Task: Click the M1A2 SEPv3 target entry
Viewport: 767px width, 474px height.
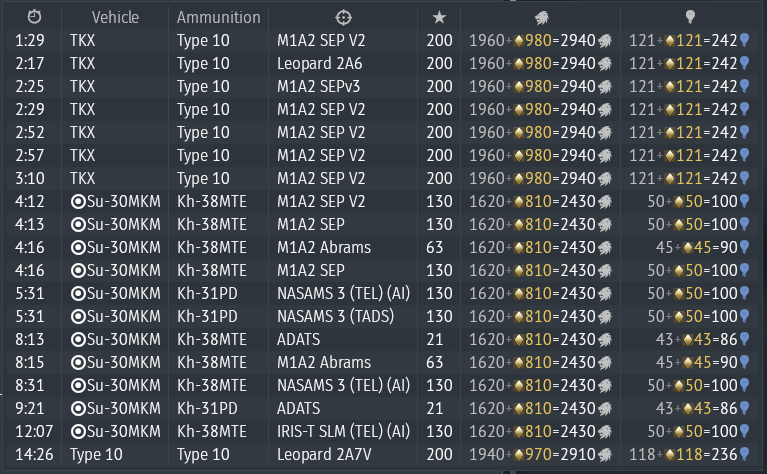Action: [318, 87]
